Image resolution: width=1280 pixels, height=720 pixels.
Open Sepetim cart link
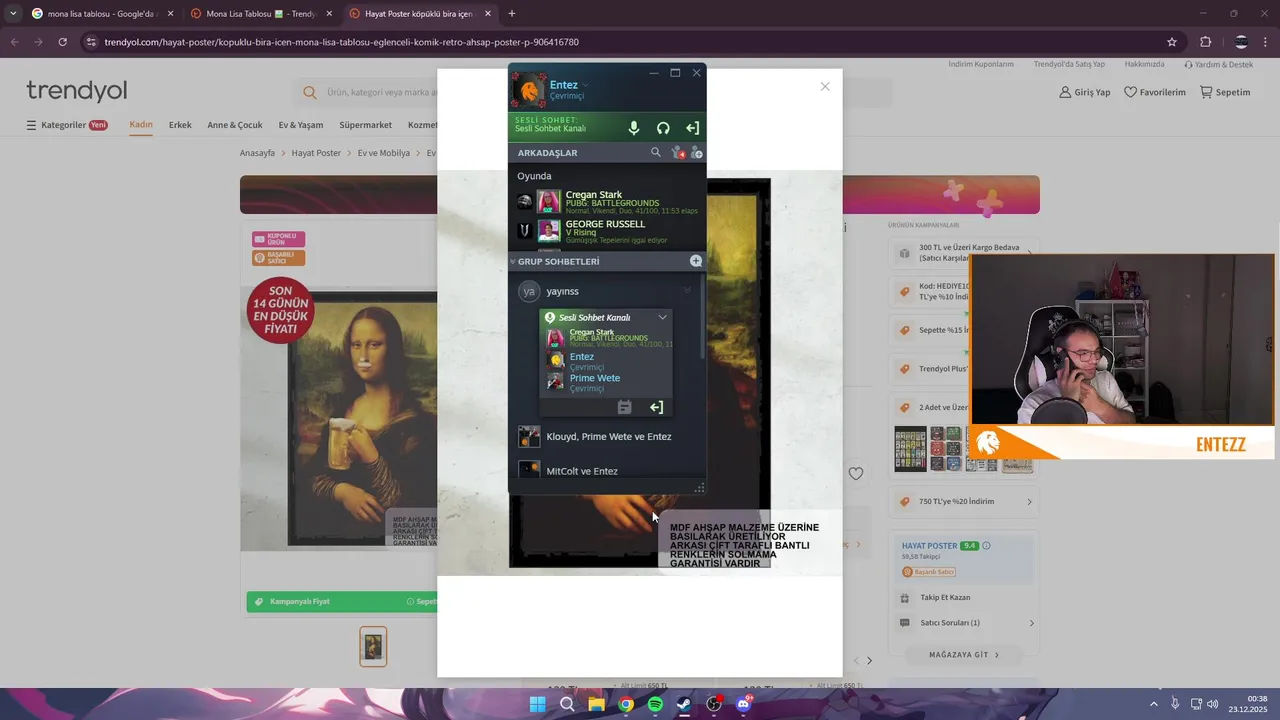(1226, 92)
